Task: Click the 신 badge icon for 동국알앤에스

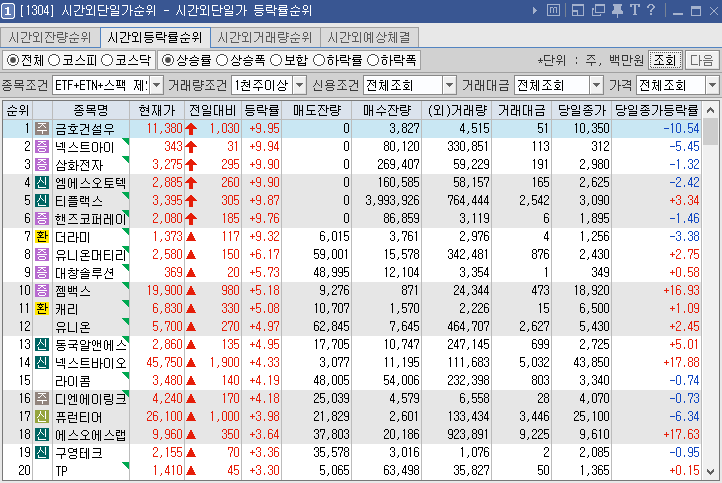Action: click(x=42, y=344)
